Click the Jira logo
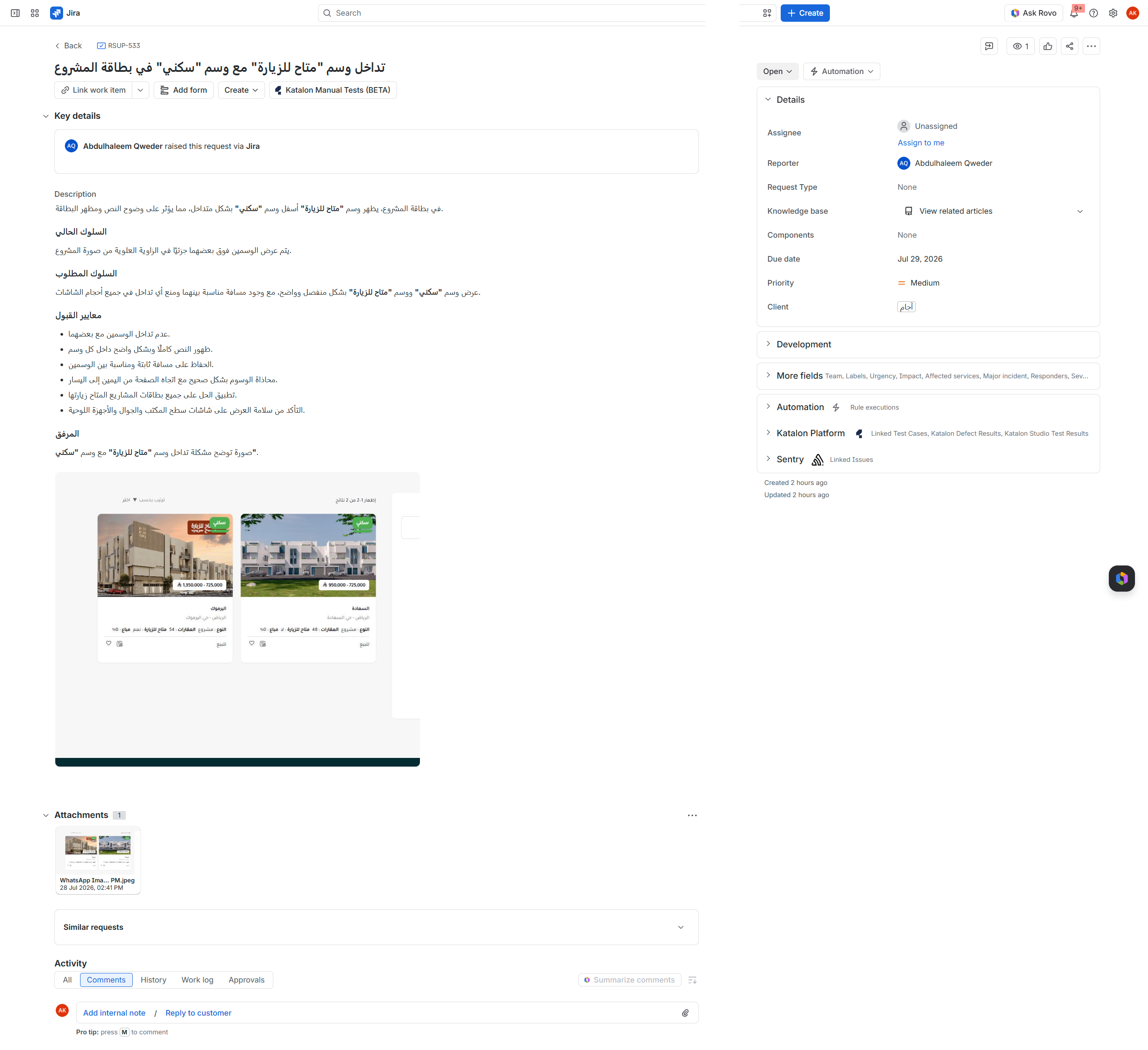The image size is (1148, 1050). (65, 13)
